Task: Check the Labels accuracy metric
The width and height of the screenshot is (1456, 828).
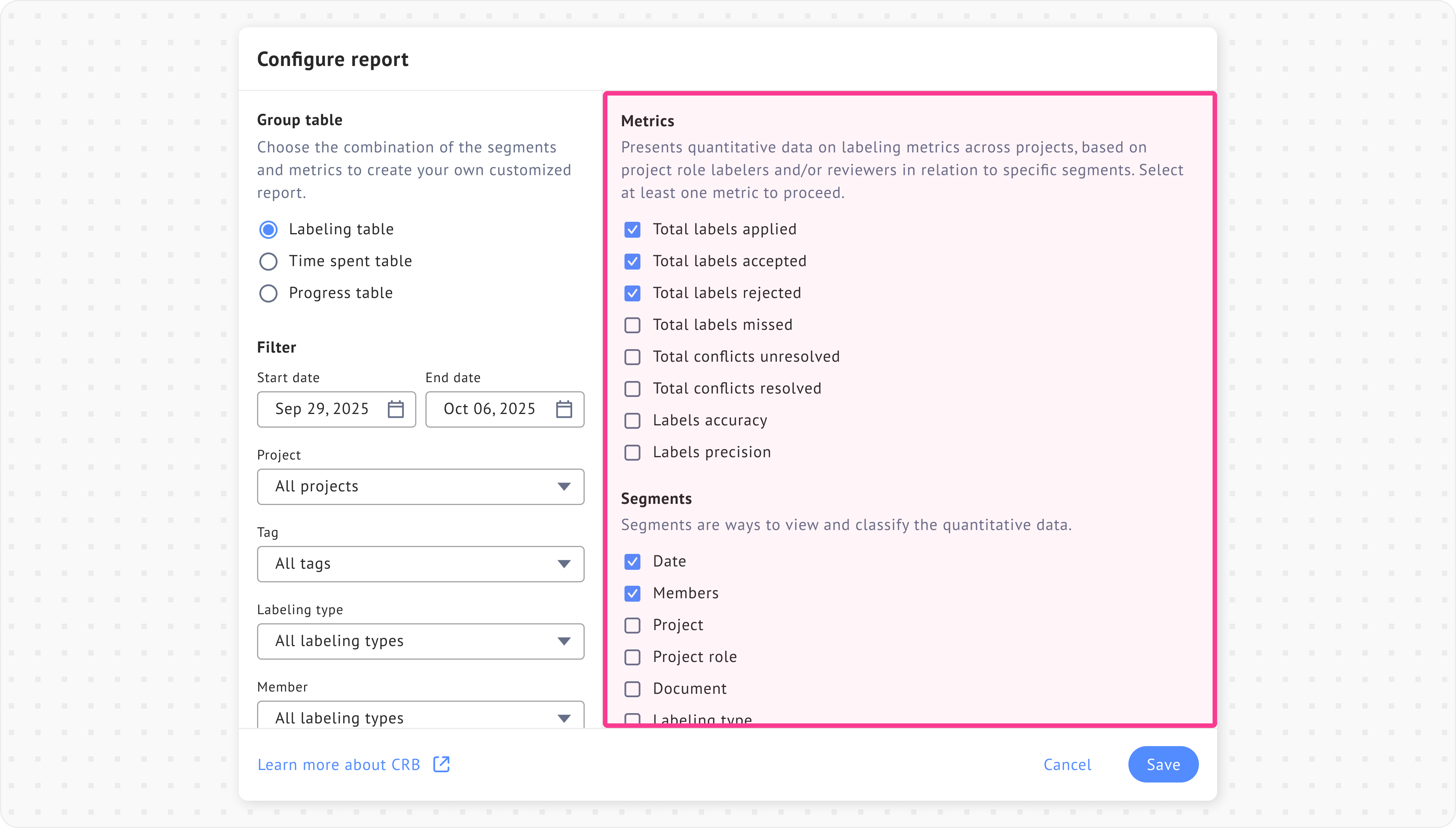Action: click(x=632, y=421)
